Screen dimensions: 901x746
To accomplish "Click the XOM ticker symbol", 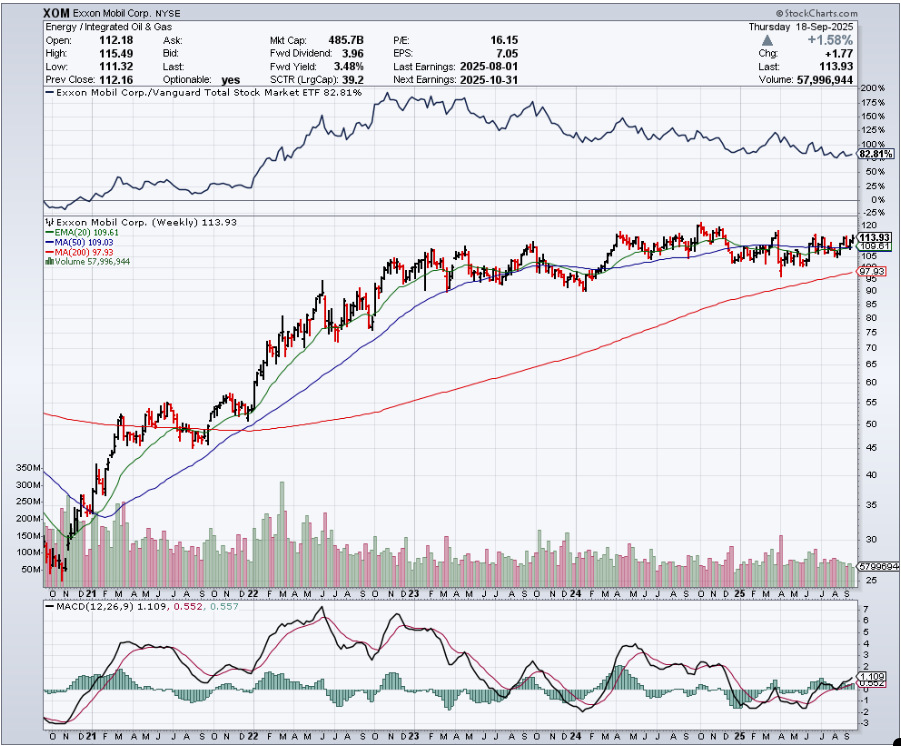I will click(x=56, y=13).
